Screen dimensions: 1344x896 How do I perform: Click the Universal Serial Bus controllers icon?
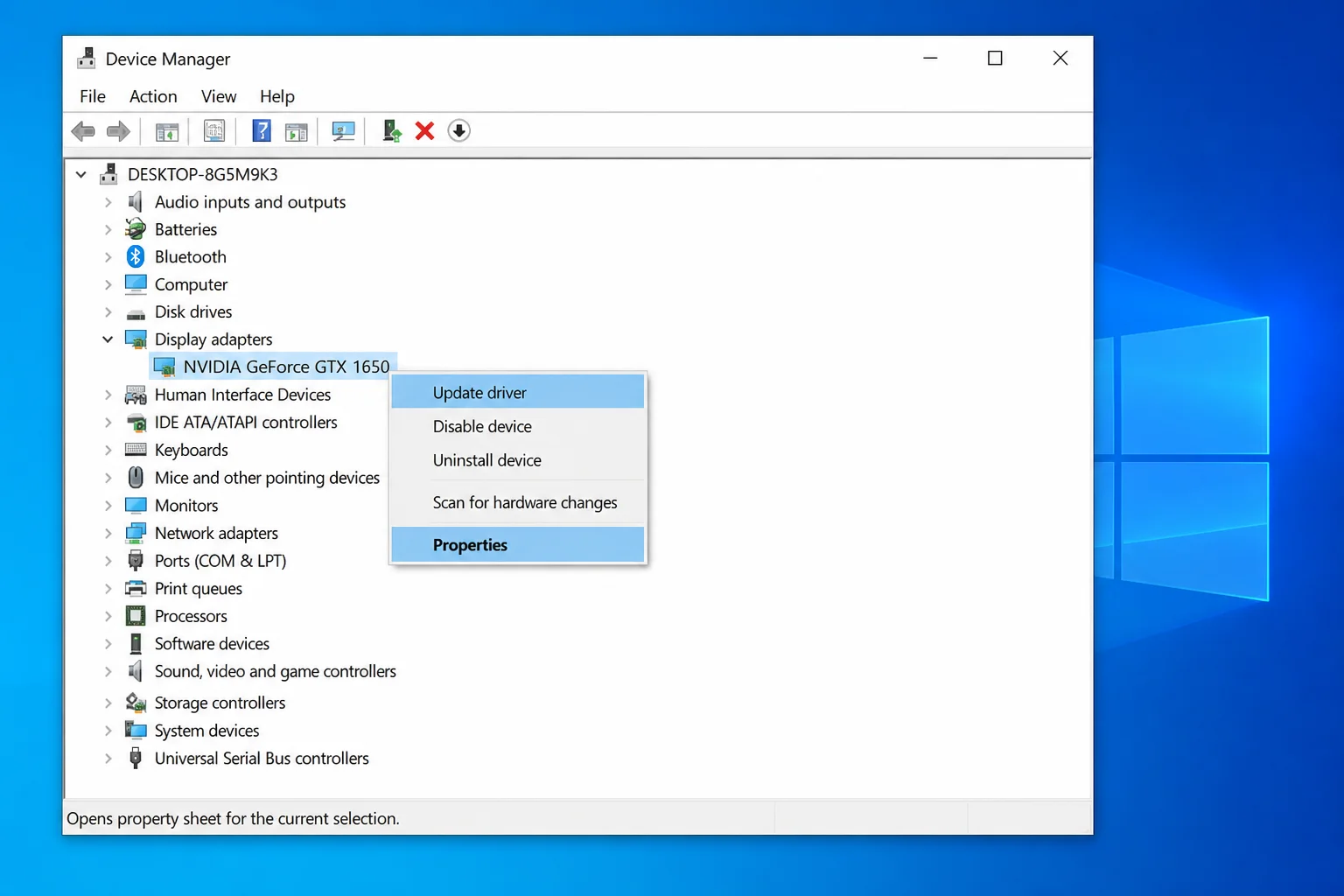point(136,758)
